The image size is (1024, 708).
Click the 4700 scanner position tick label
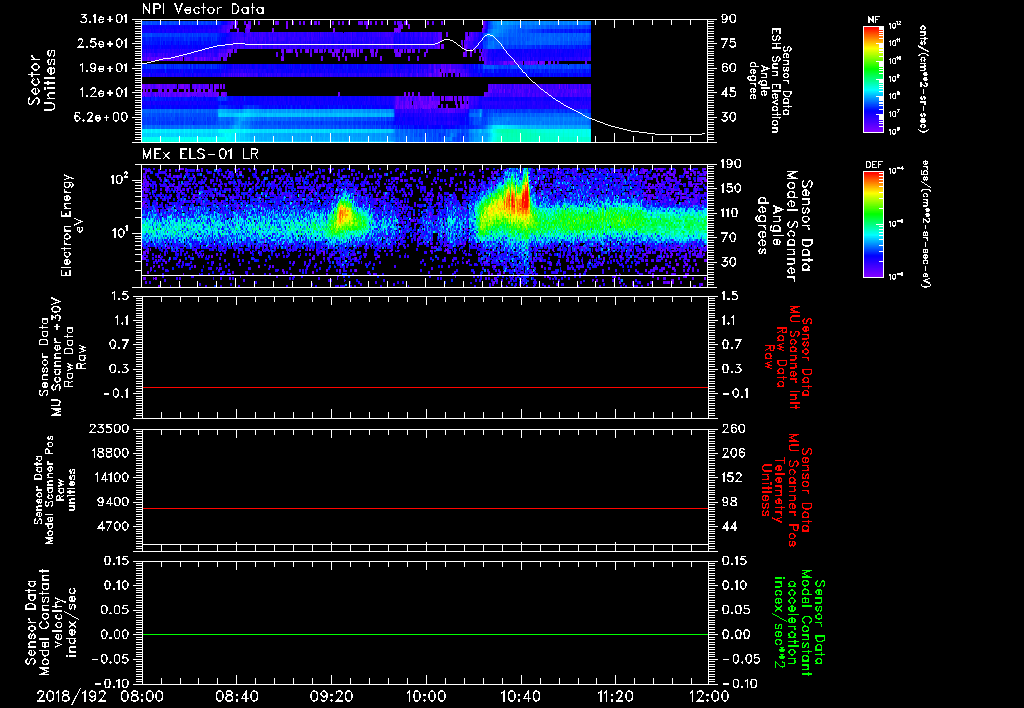click(x=112, y=526)
